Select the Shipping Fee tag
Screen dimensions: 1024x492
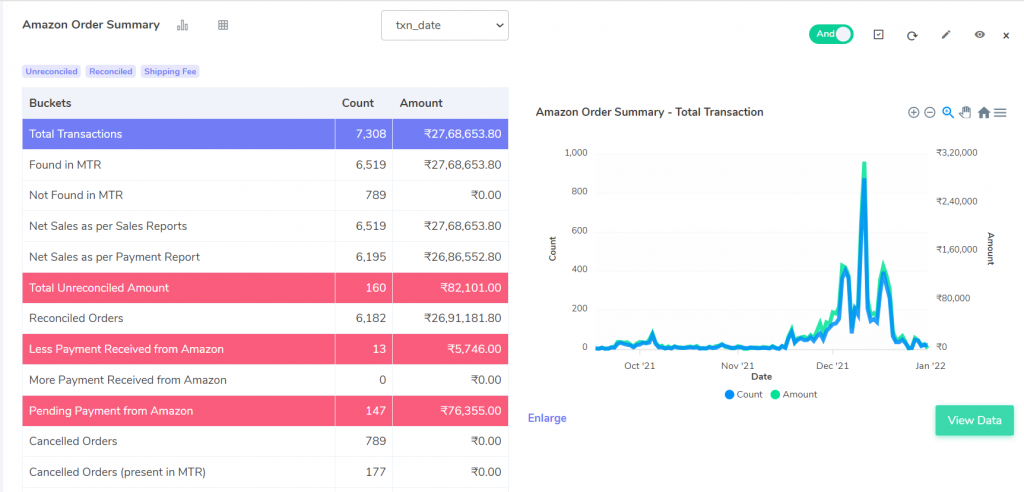[x=170, y=71]
